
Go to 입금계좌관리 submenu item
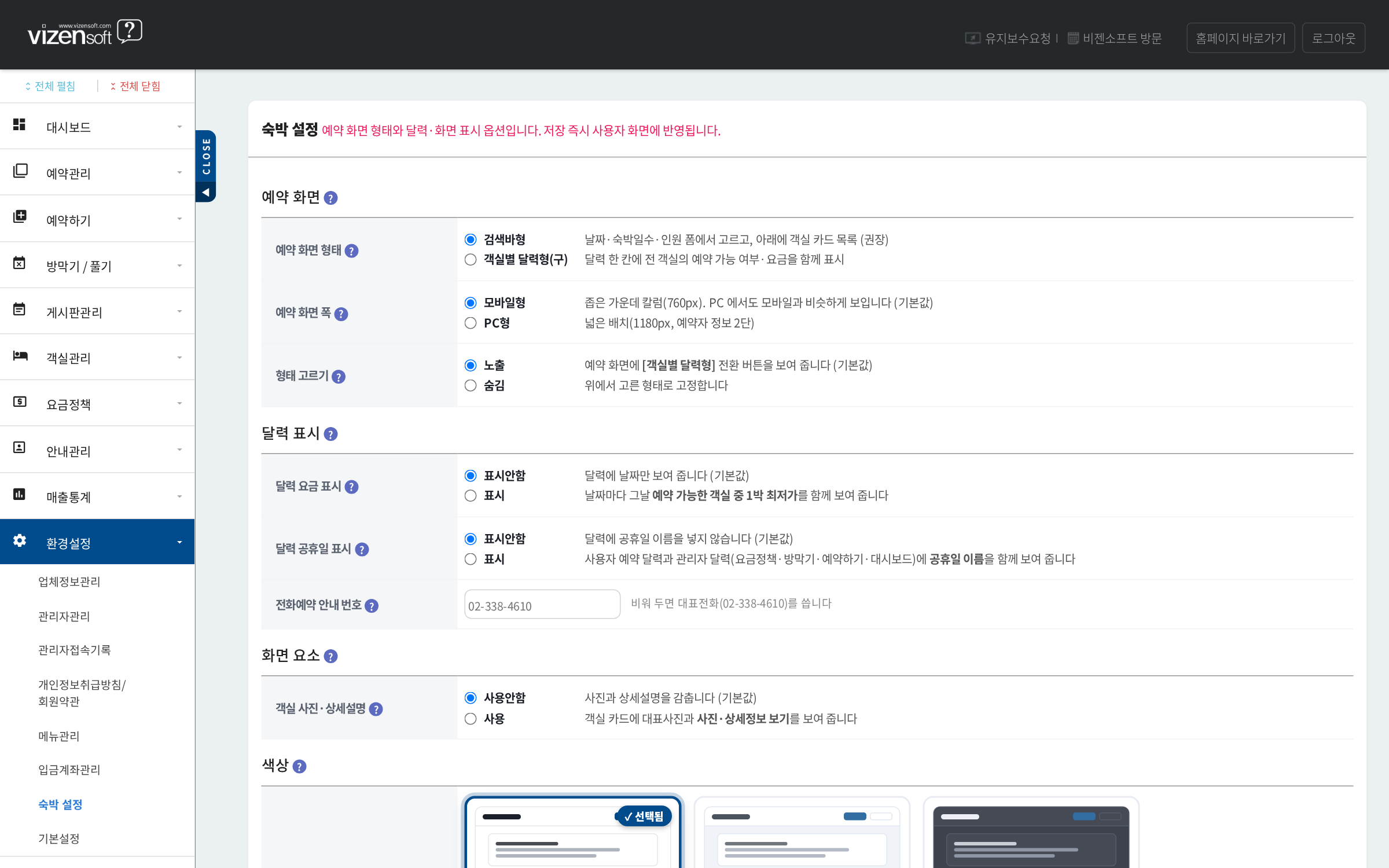[x=69, y=770]
